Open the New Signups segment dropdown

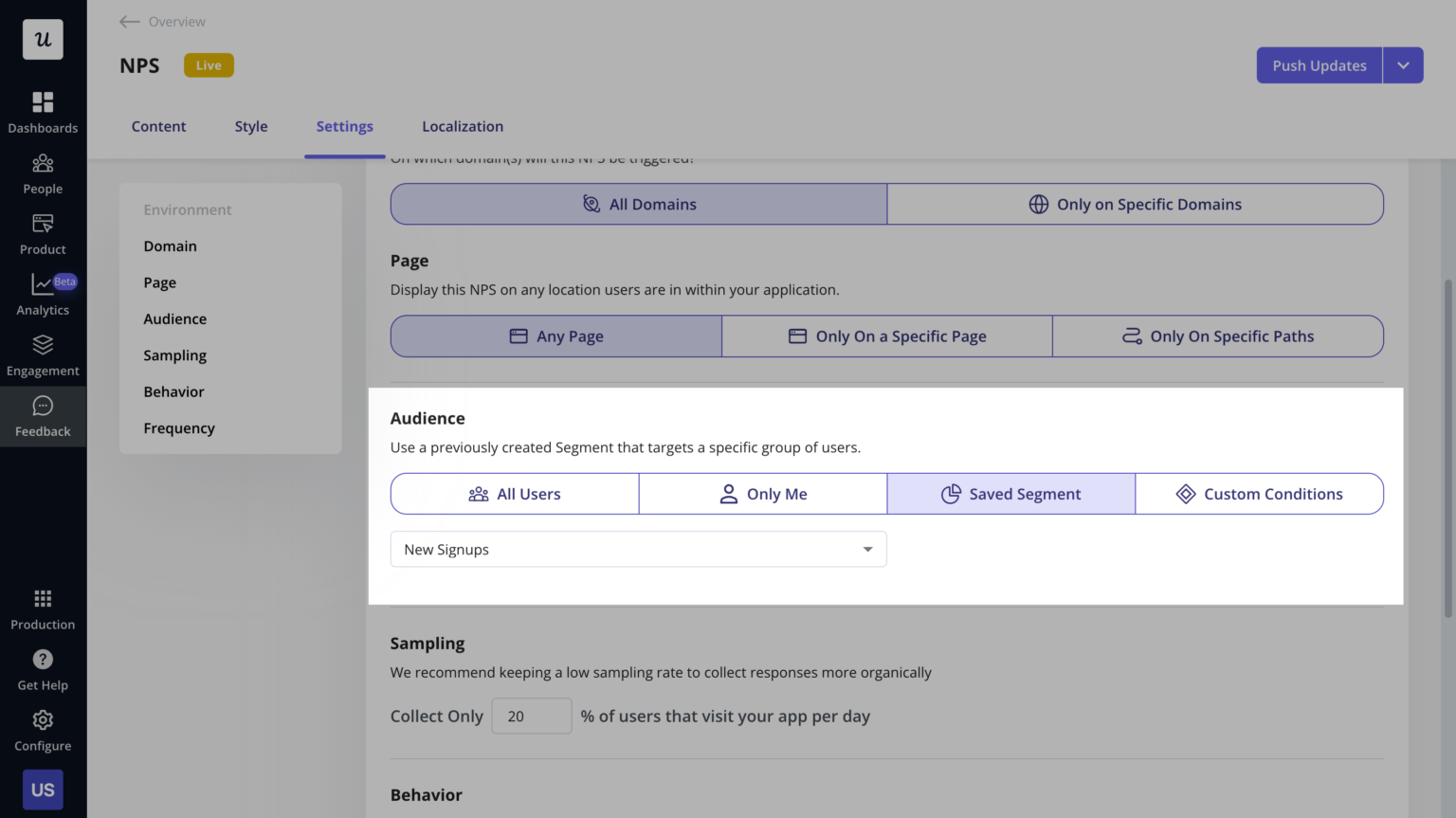[638, 549]
